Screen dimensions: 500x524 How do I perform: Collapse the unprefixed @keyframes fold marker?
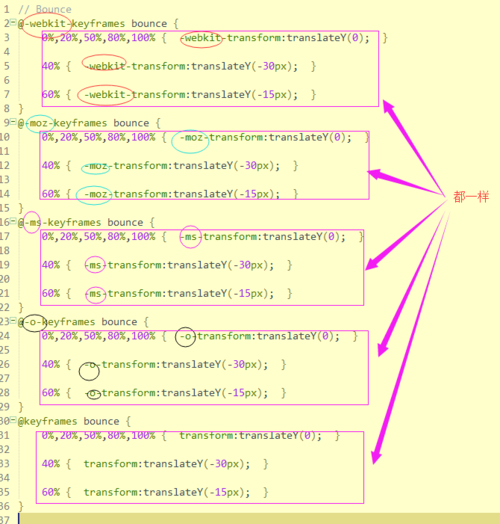tap(13, 420)
